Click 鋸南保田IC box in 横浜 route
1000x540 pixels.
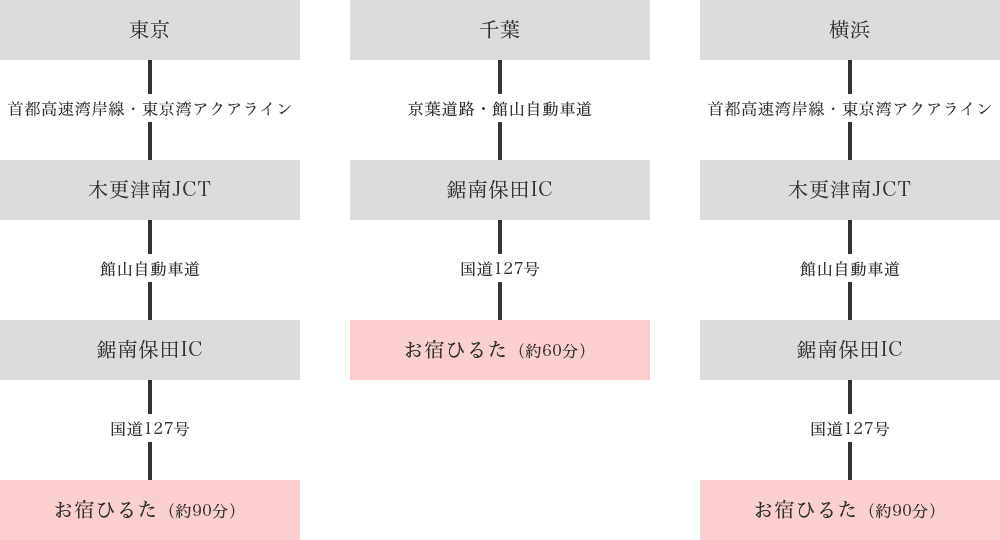click(x=849, y=350)
